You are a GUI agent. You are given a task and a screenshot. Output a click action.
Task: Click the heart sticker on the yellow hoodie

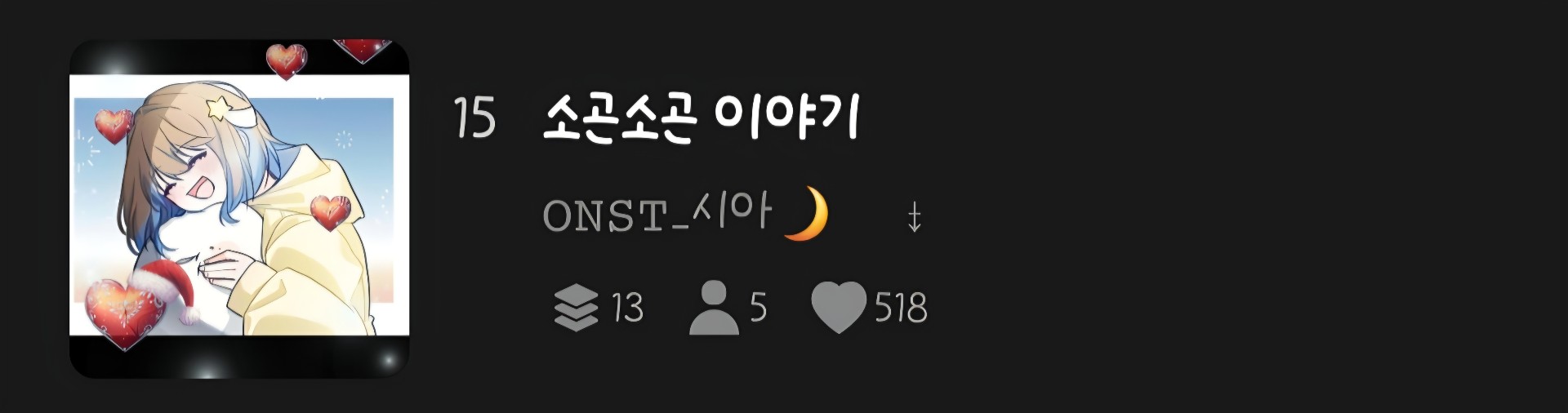point(331,212)
